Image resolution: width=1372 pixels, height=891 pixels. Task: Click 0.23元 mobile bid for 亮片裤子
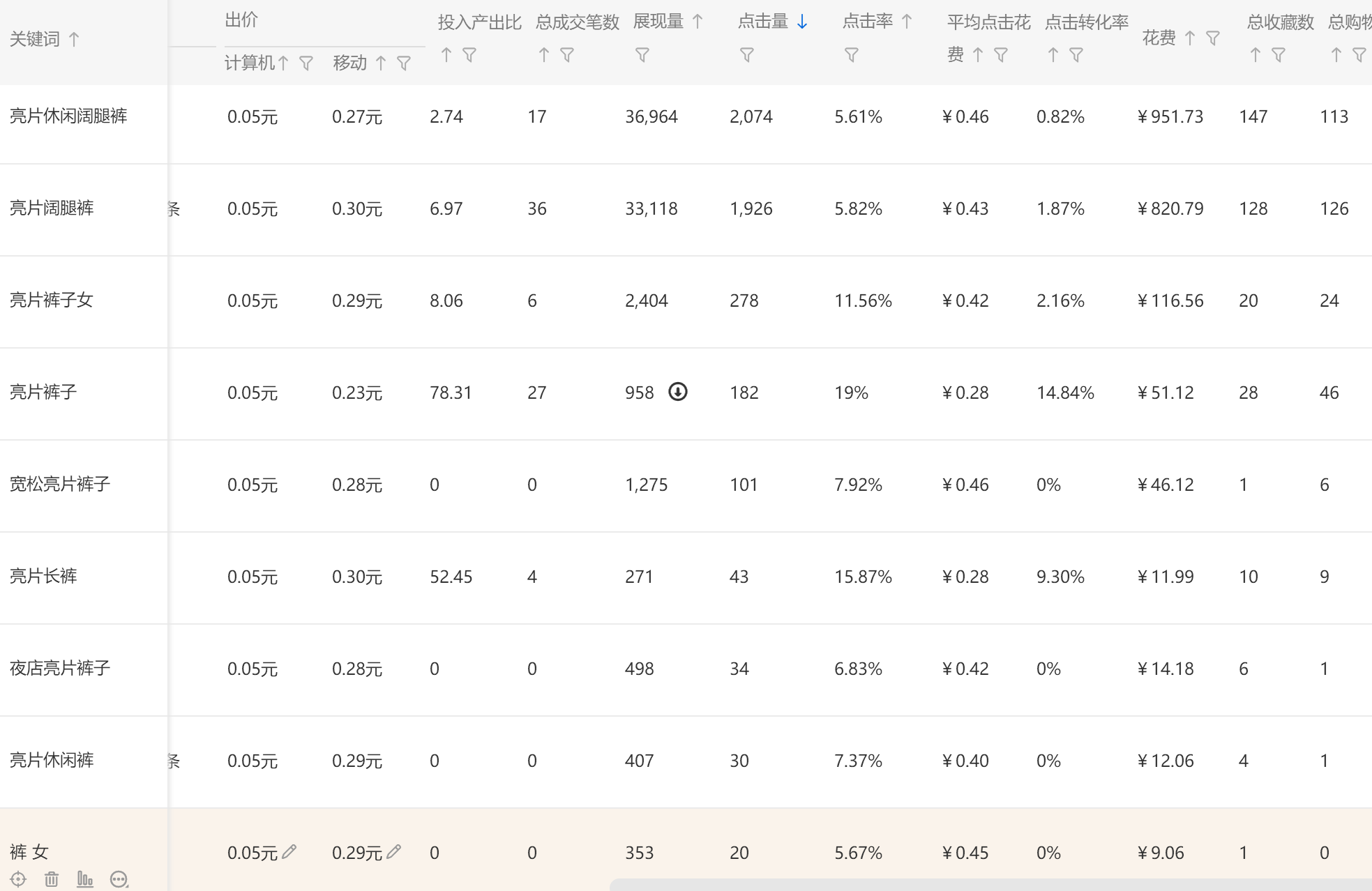coord(357,393)
